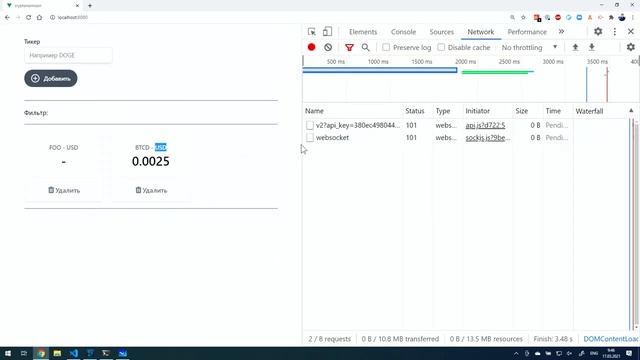Enable the Preserve log checkbox
This screenshot has width=640, height=360.
(386, 47)
